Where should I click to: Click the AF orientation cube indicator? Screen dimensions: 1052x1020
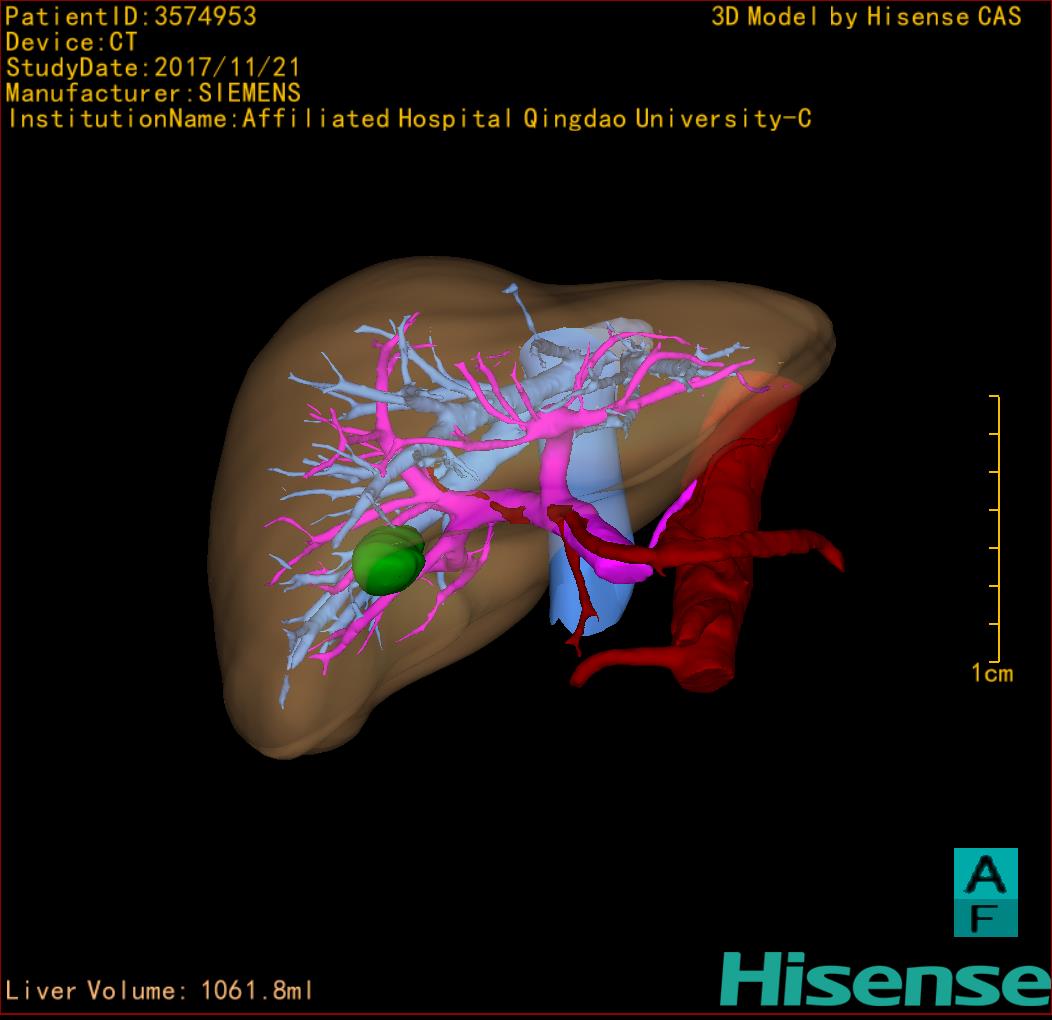click(x=986, y=892)
